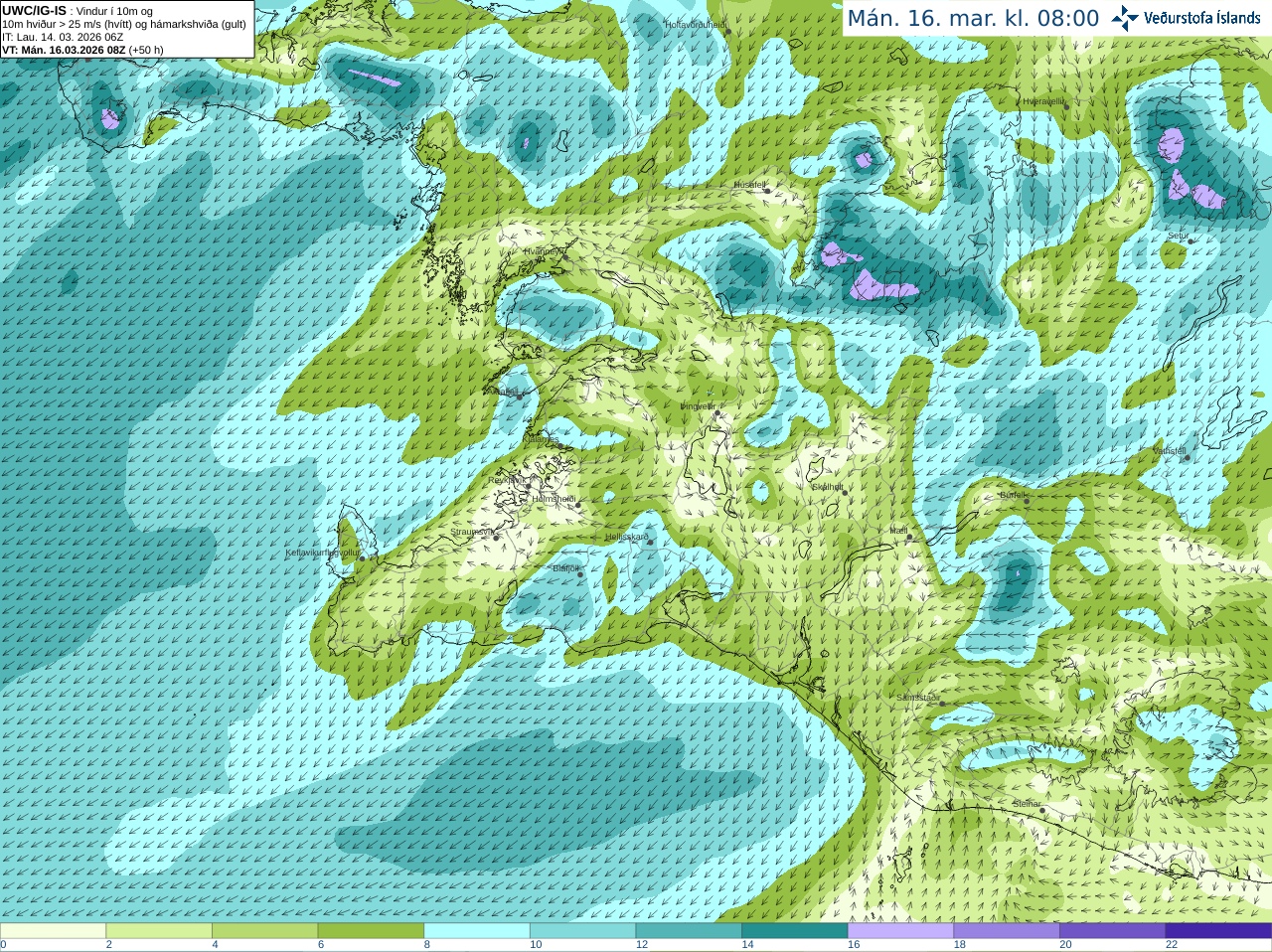Viewport: 1272px width, 952px height.
Task: Select the Sámsstaðir station label
Action: [x=917, y=698]
